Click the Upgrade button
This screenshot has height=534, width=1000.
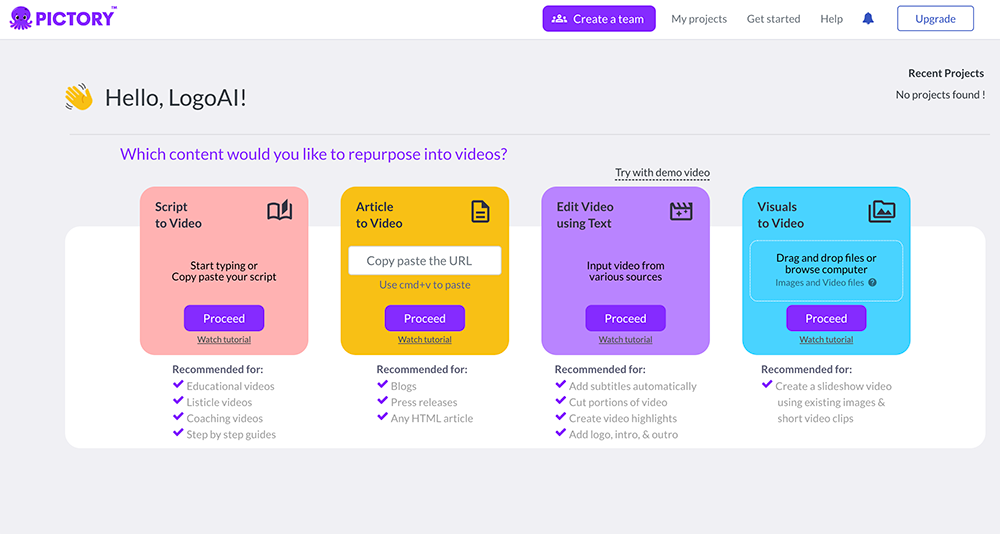[x=935, y=19]
